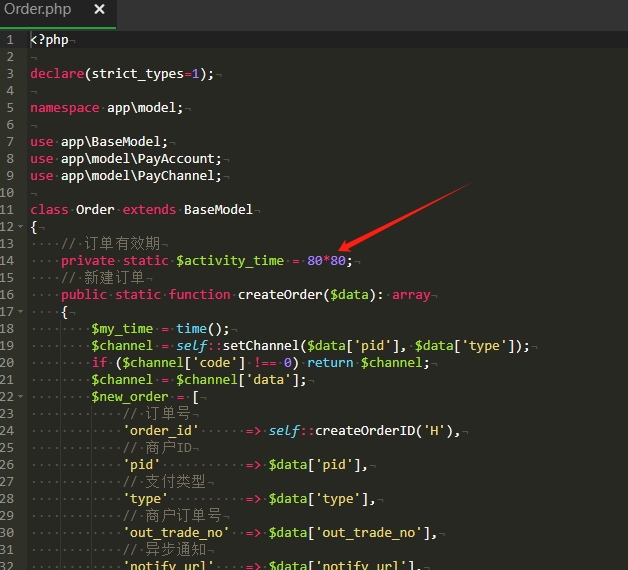This screenshot has width=628, height=570.
Task: Click the comment '新建订单'
Action: 114,278
